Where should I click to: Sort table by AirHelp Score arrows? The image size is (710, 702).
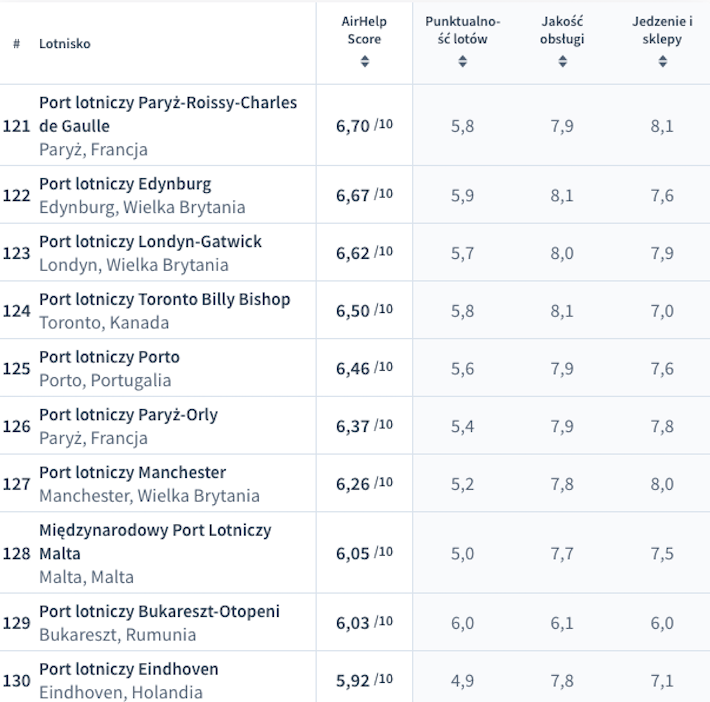(x=365, y=61)
